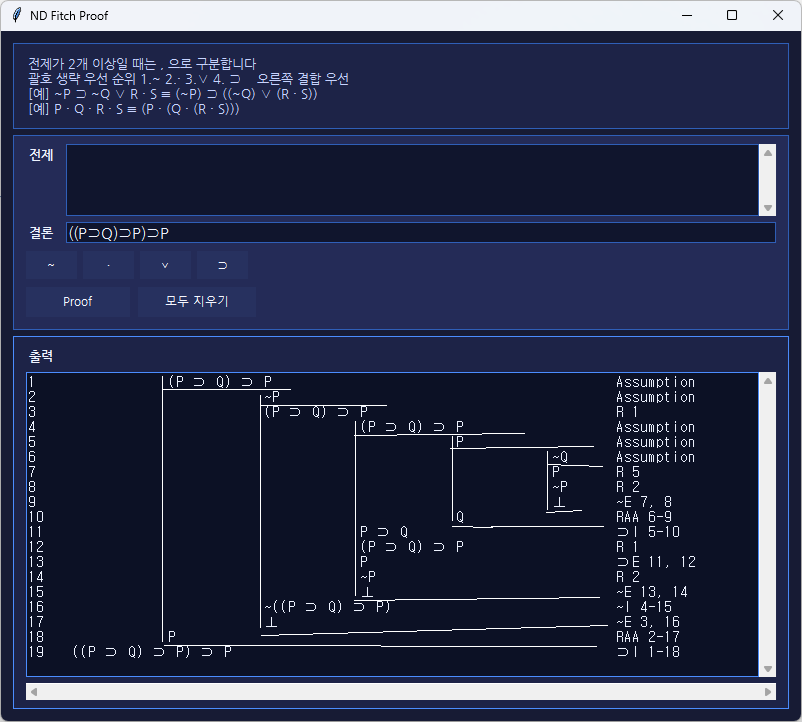Image resolution: width=802 pixels, height=722 pixels.
Task: Click the output horizontal scrollbar track
Action: 400,691
